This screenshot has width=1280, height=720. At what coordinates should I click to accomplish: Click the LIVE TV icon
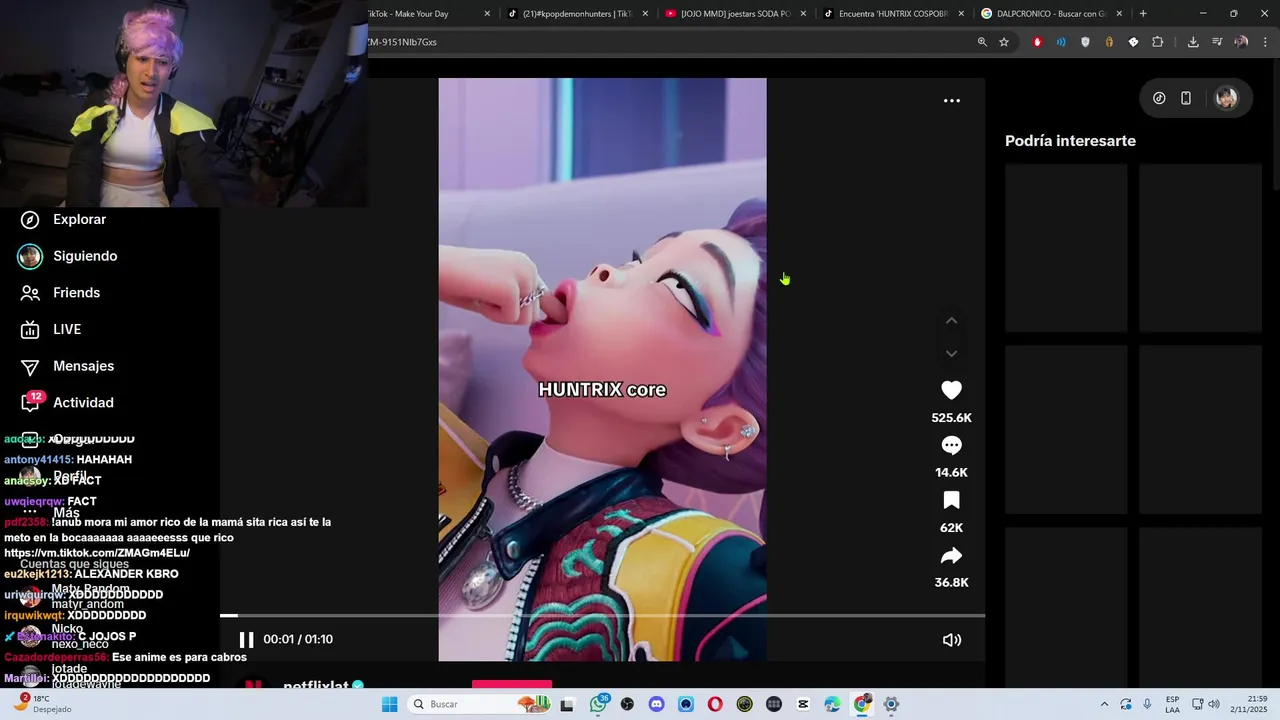click(x=30, y=330)
